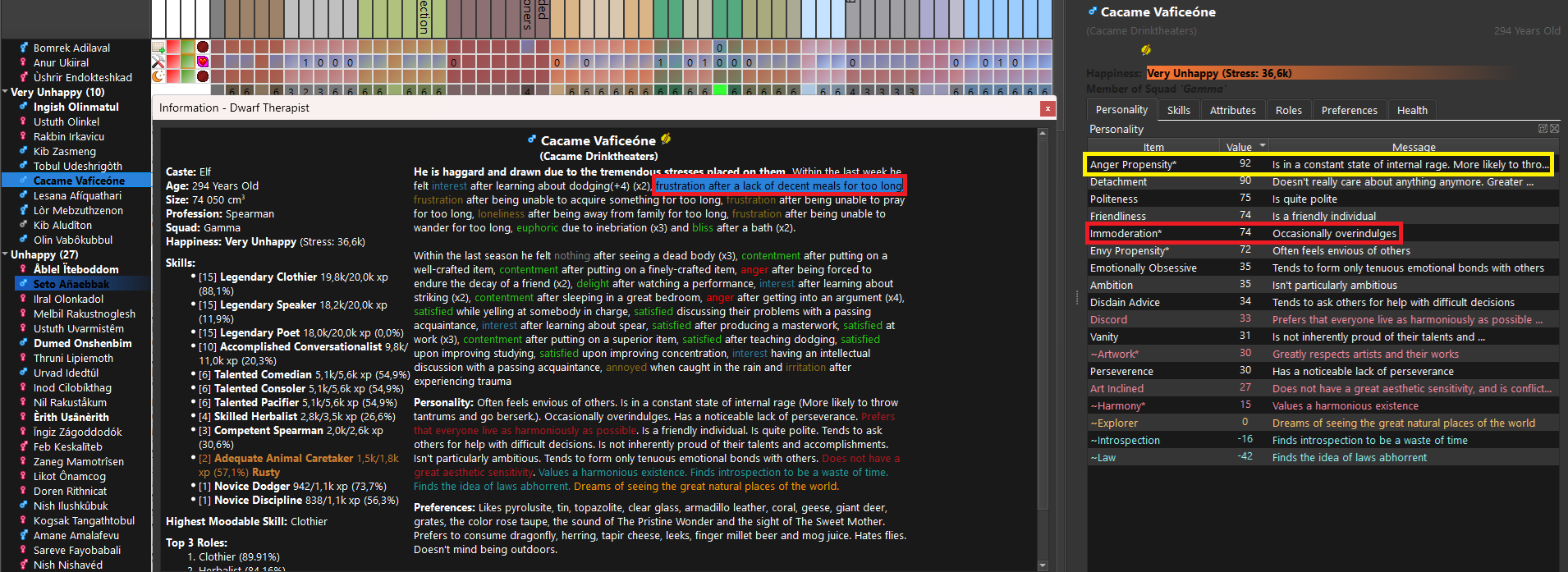Click the male icon beside Cacame Vaficeóne in the list
This screenshot has width=1568, height=572.
[x=24, y=181]
